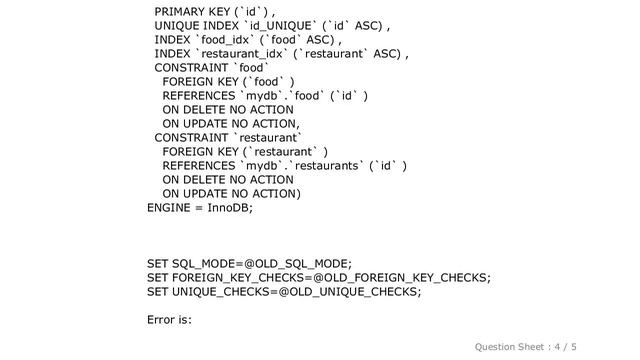Screen dimensions: 640x360
Task: Click the first ON UPDATE NO ACTION, line
Action: pyautogui.click(x=231, y=124)
